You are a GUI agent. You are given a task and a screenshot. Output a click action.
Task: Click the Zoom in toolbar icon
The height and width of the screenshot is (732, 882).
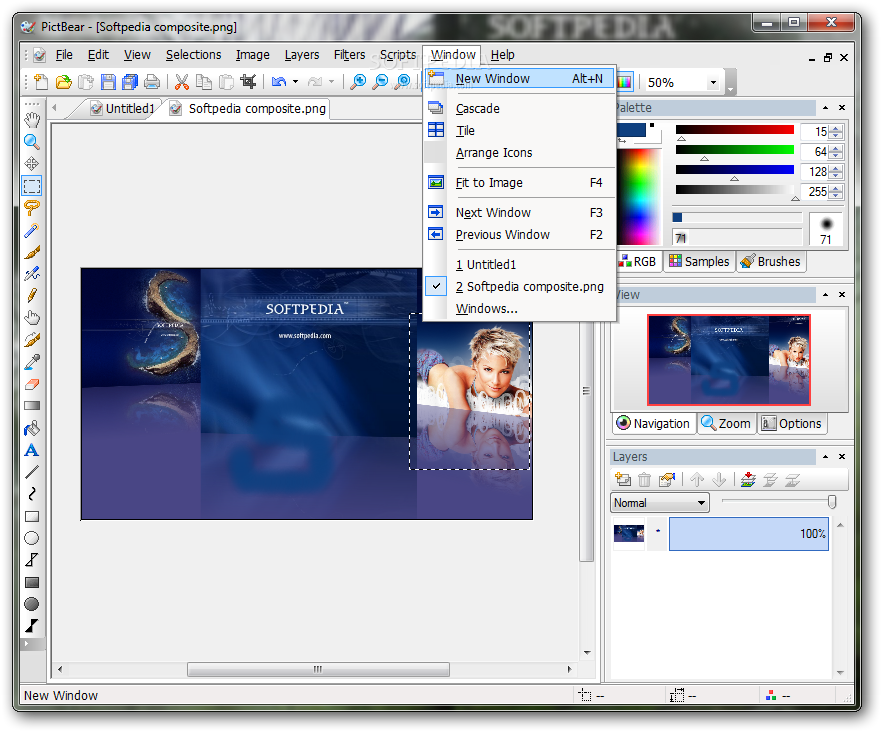pyautogui.click(x=358, y=82)
